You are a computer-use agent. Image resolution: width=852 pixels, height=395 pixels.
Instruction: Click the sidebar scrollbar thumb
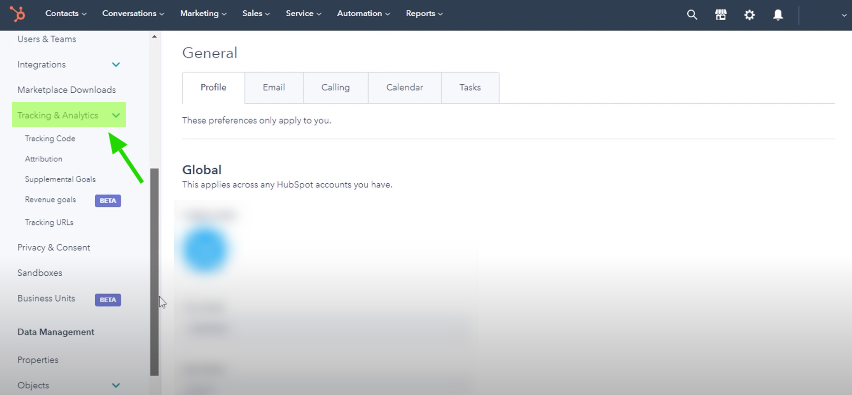[x=154, y=272]
